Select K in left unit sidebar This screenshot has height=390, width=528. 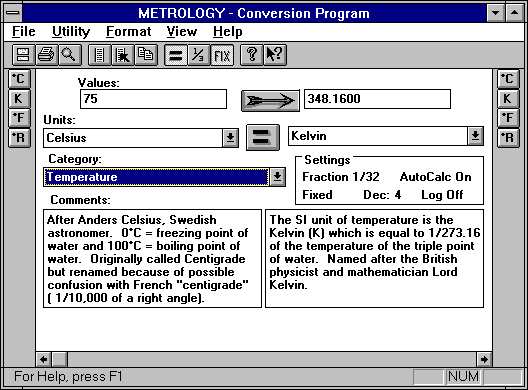(x=19, y=99)
